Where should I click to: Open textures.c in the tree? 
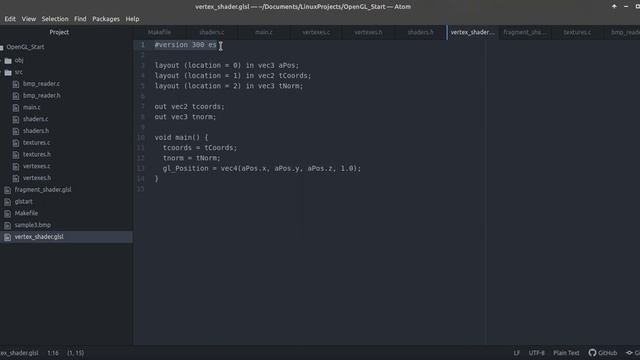(x=37, y=143)
